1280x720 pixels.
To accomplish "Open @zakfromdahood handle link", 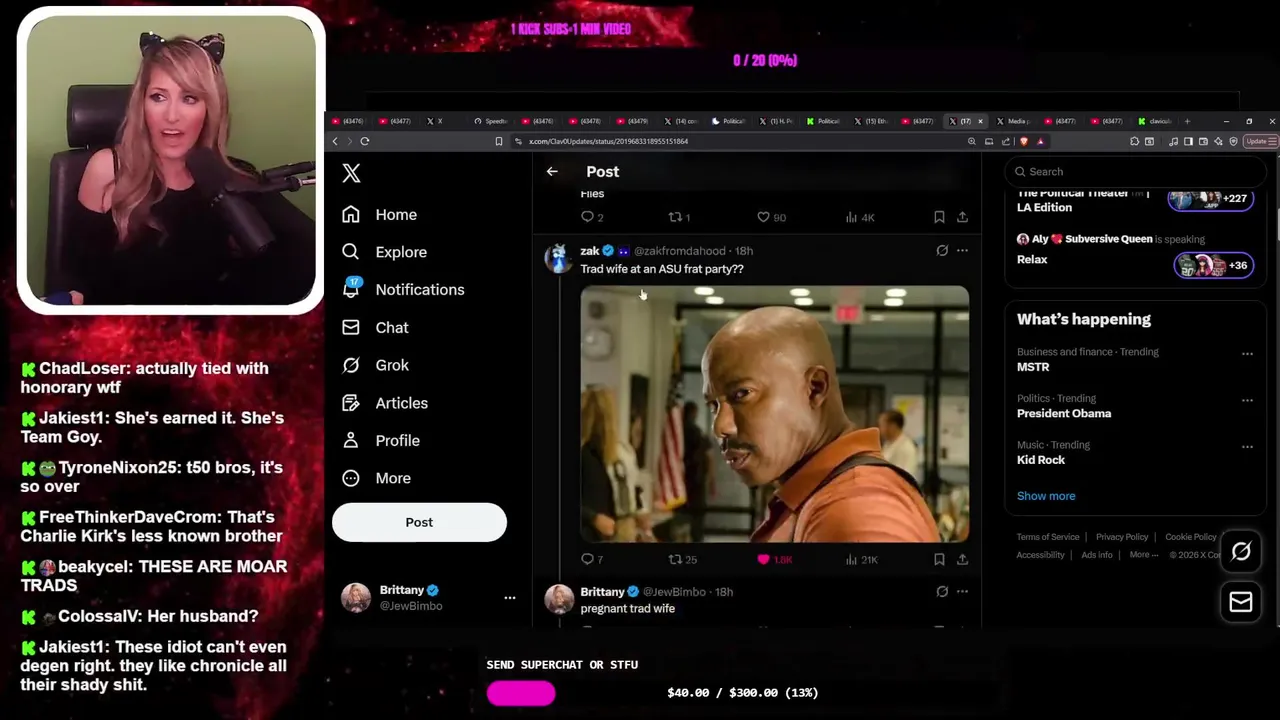I will (x=679, y=251).
